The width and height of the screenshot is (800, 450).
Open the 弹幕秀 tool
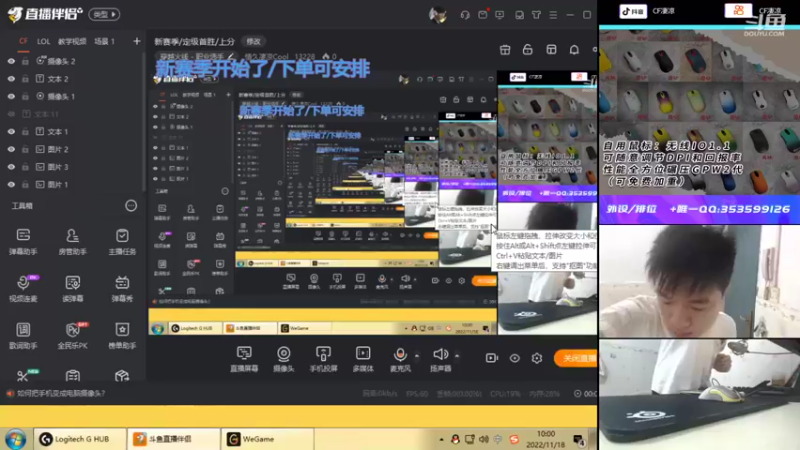(122, 289)
